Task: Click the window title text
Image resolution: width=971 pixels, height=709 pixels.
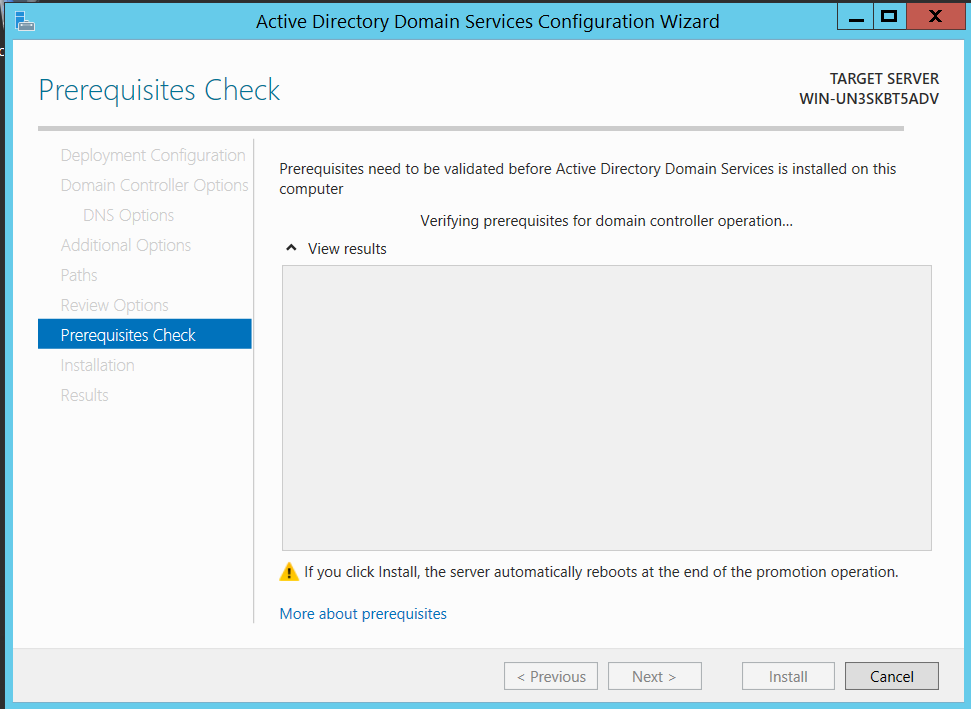Action: 487,22
